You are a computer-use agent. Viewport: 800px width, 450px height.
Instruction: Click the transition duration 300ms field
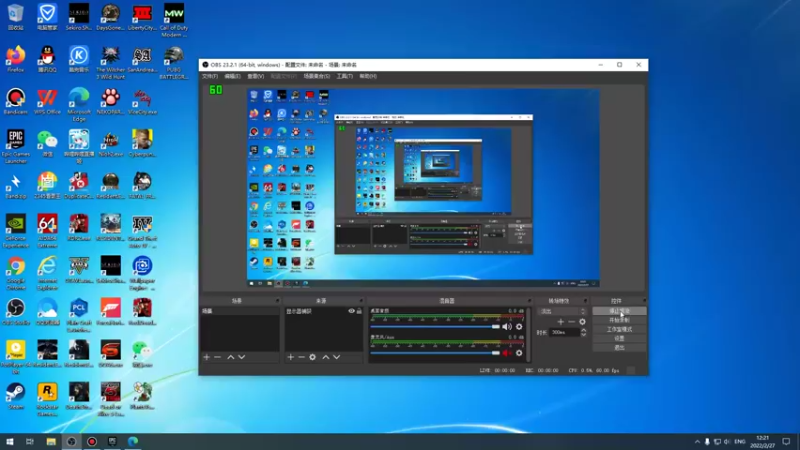coord(564,332)
